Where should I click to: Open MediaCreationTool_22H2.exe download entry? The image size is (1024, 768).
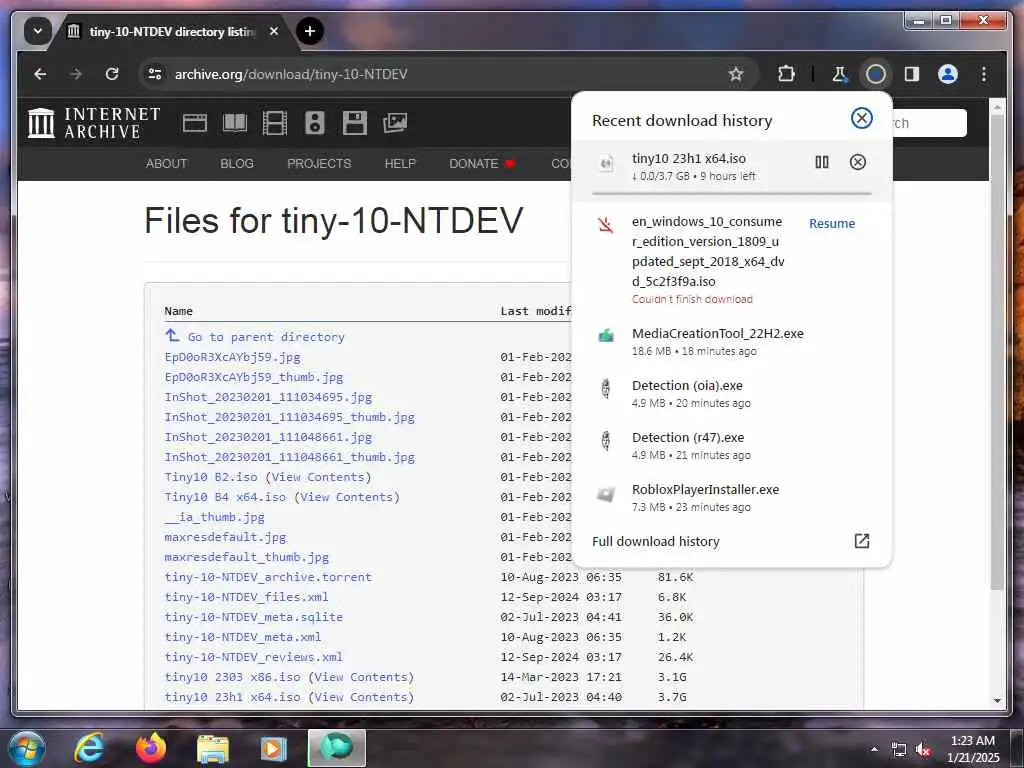(x=731, y=342)
